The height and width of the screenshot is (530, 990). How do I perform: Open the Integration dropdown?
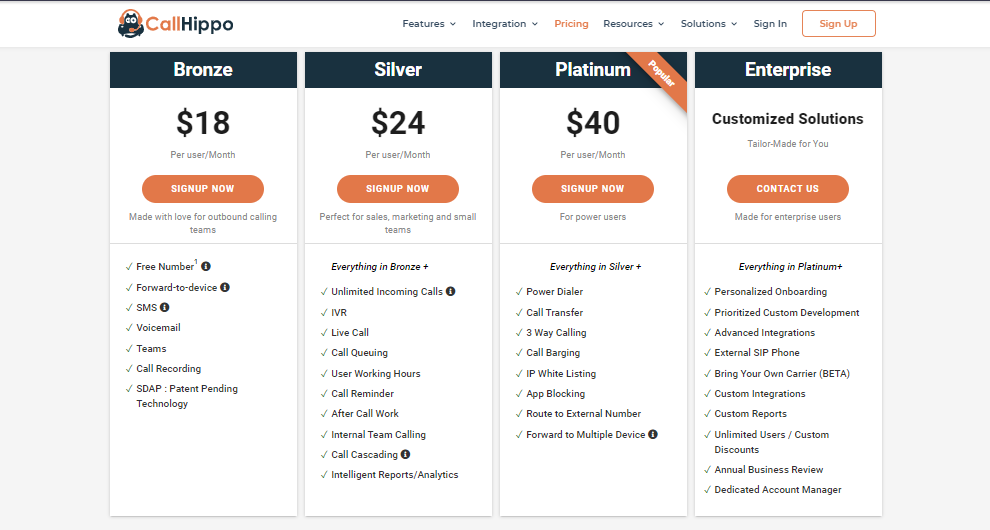pos(505,23)
